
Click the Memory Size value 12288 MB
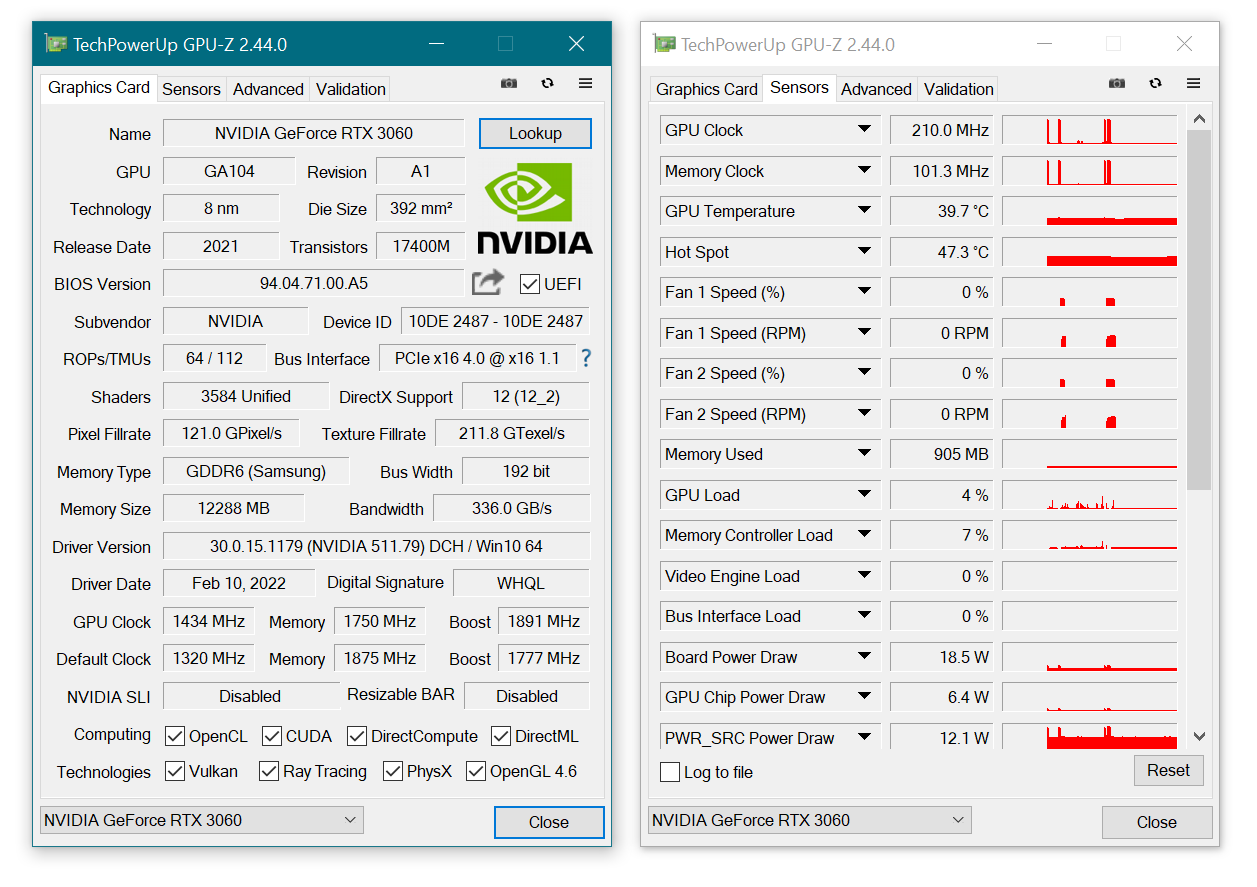(x=234, y=508)
